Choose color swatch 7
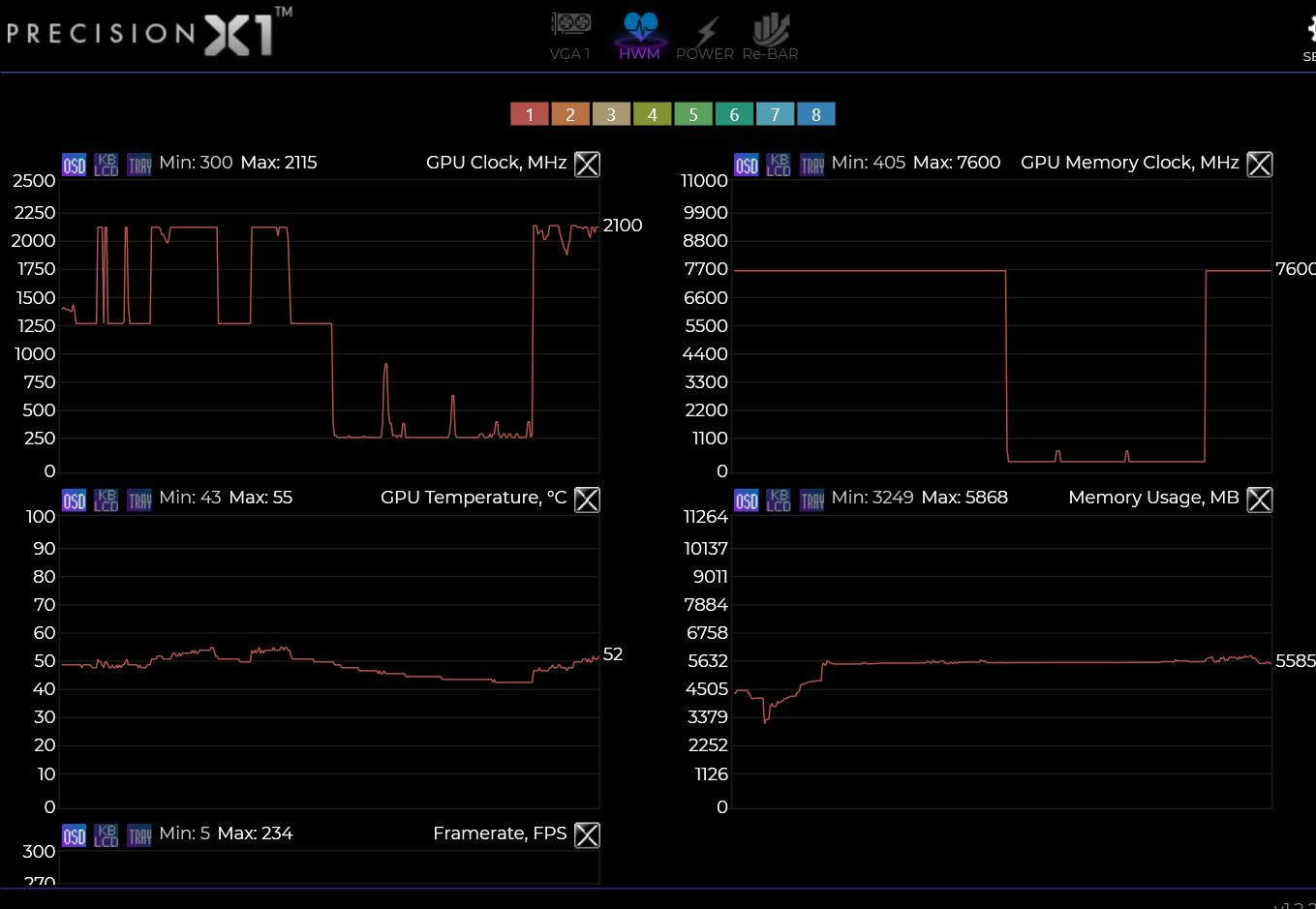Image resolution: width=1316 pixels, height=909 pixels. [x=775, y=114]
